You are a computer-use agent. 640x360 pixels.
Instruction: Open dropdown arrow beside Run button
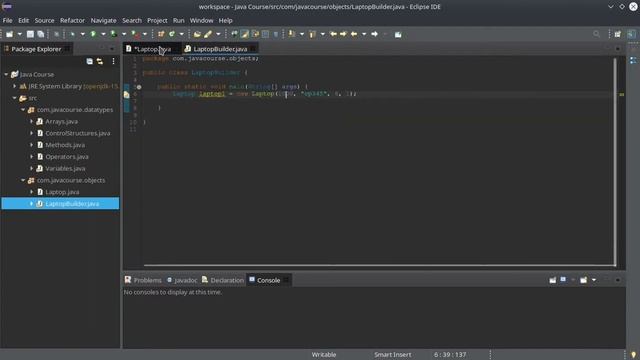click(103, 34)
